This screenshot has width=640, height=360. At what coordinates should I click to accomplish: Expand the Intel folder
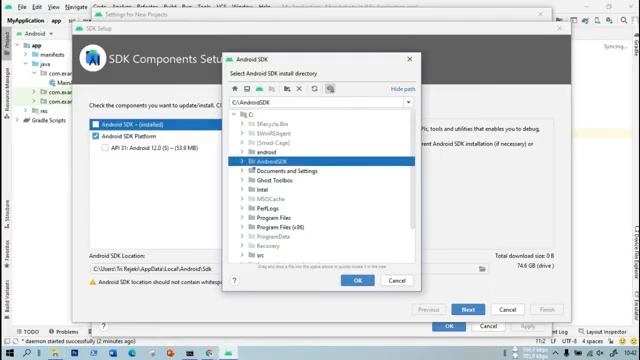[x=242, y=189]
